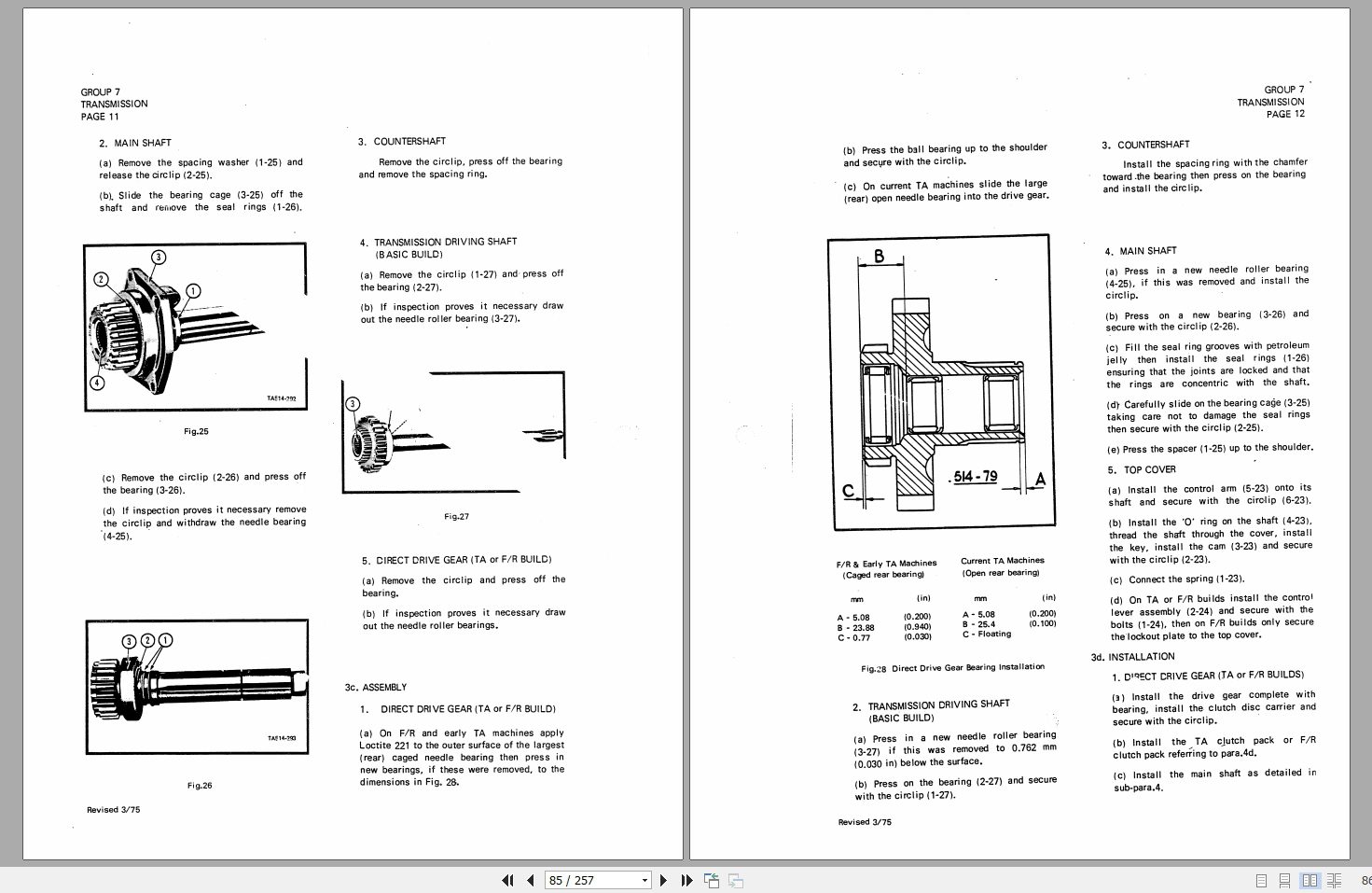
Task: Click the 'B - 25.4' dimension value
Action: coord(978,624)
